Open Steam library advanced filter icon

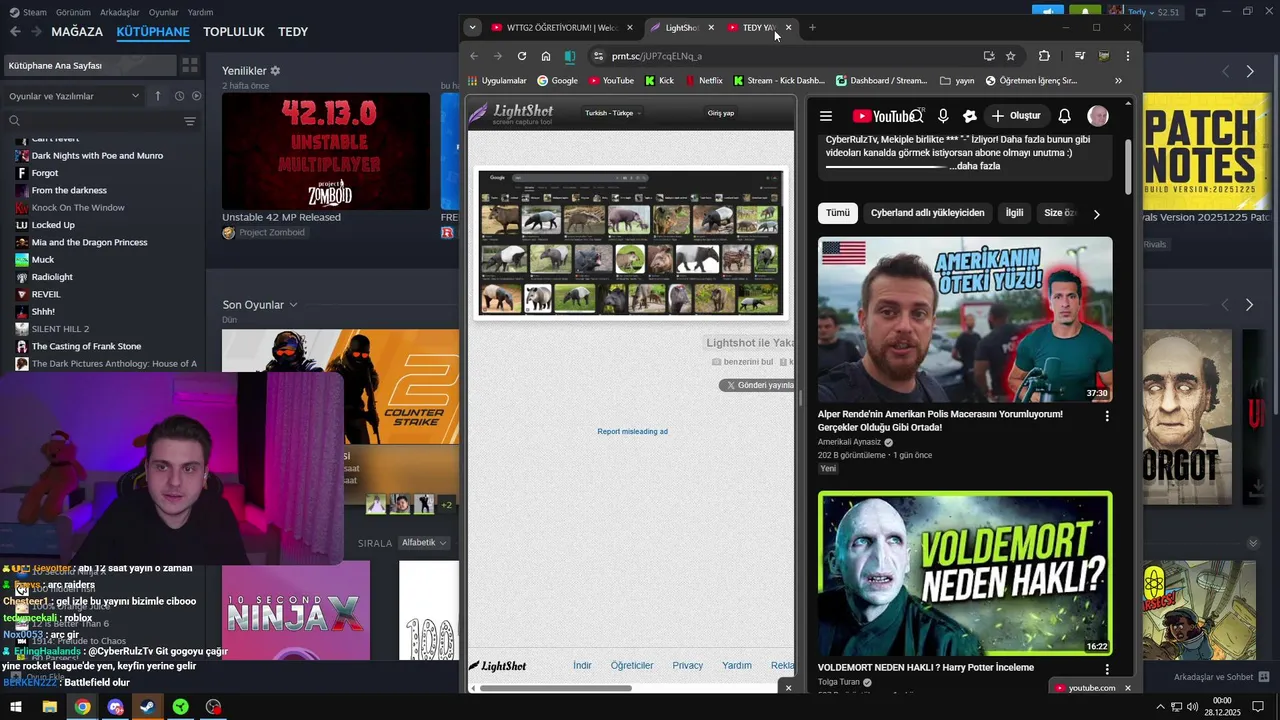(190, 121)
